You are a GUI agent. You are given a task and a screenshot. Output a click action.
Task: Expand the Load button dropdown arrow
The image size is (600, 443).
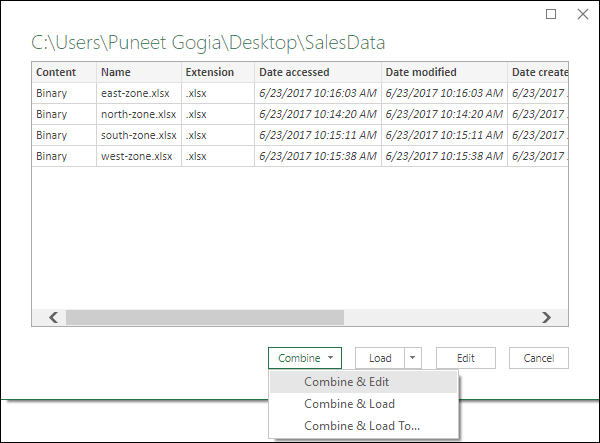[x=413, y=358]
